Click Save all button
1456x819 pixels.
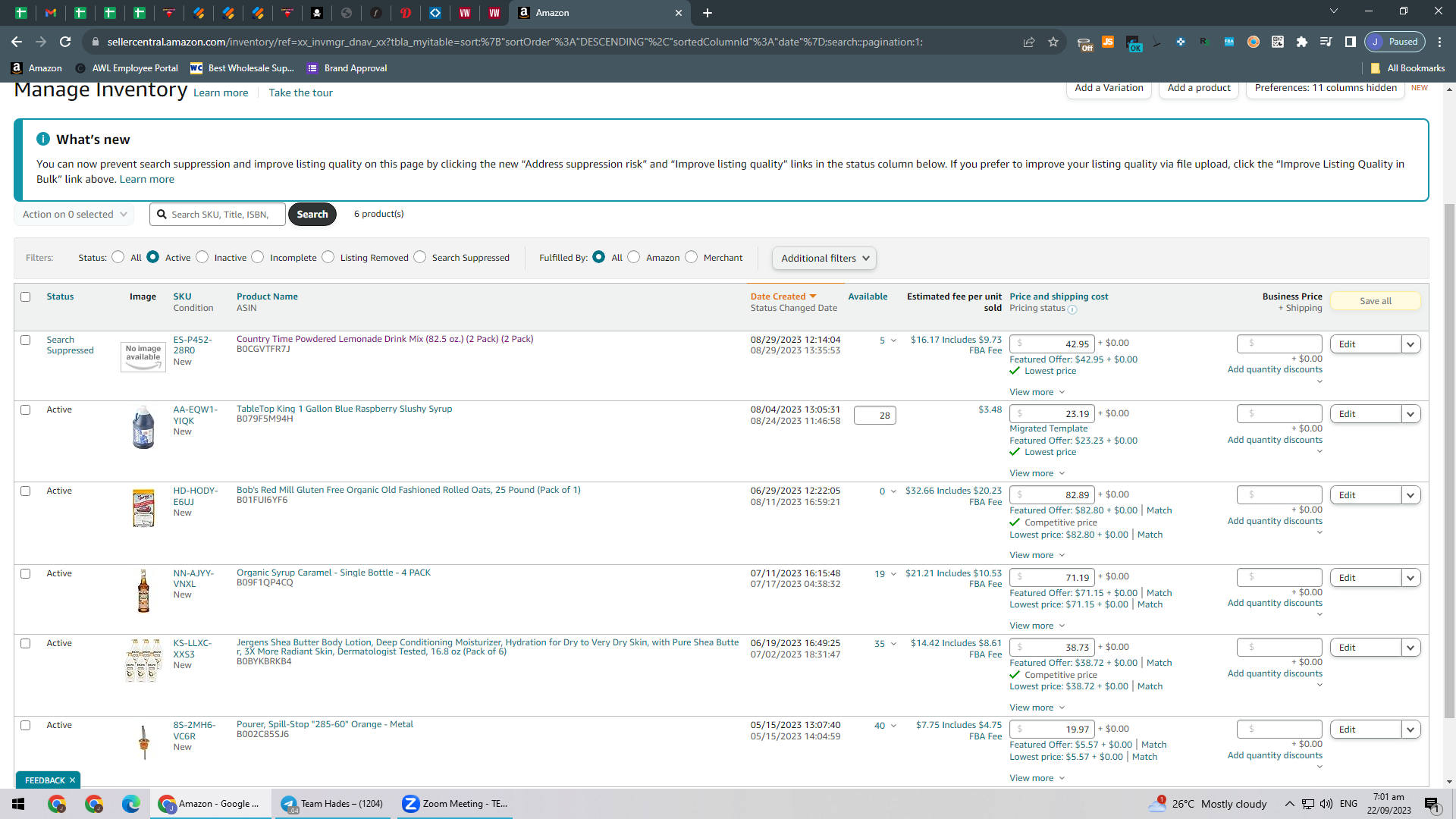(x=1376, y=301)
